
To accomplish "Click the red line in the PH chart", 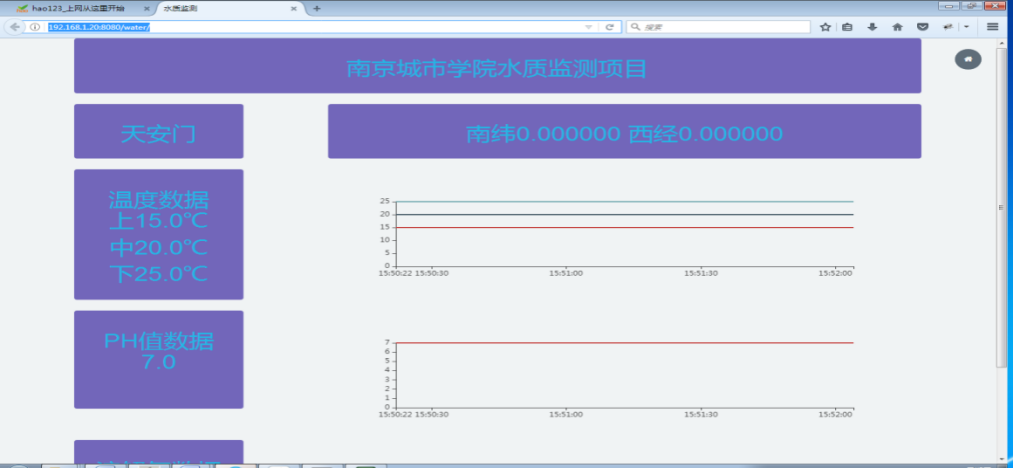I will [625, 343].
